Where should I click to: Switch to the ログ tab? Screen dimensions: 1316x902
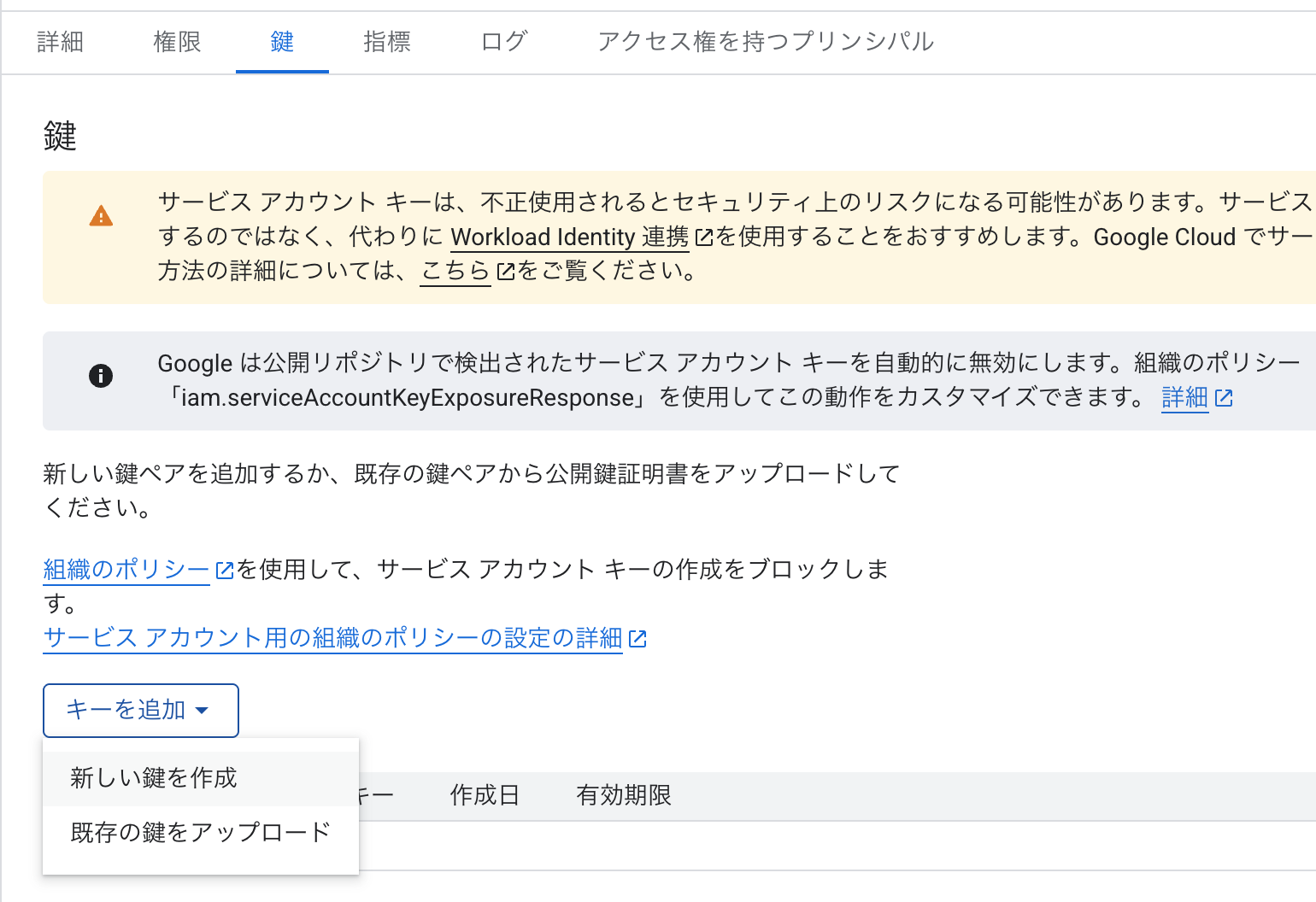[x=504, y=42]
